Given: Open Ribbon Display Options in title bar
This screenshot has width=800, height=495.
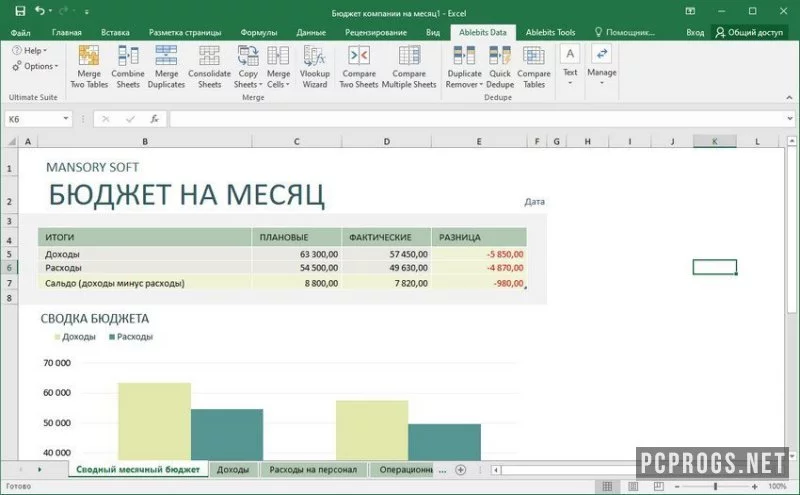Looking at the screenshot, I should click(690, 11).
